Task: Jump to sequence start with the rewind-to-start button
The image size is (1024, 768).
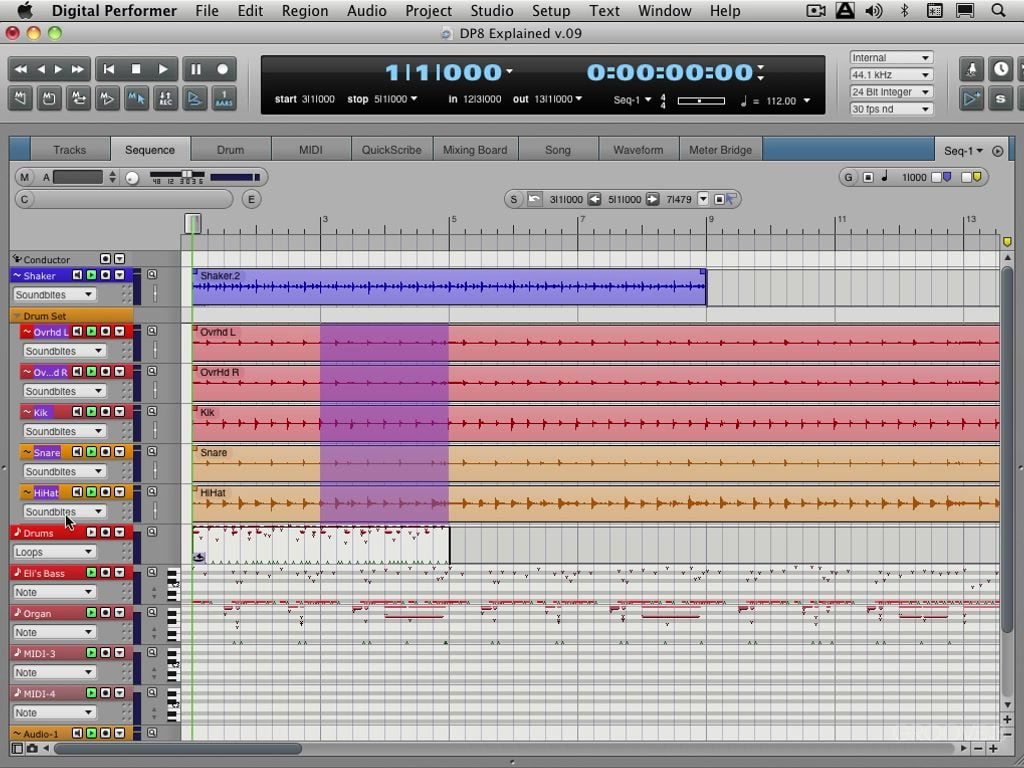Action: [x=109, y=69]
